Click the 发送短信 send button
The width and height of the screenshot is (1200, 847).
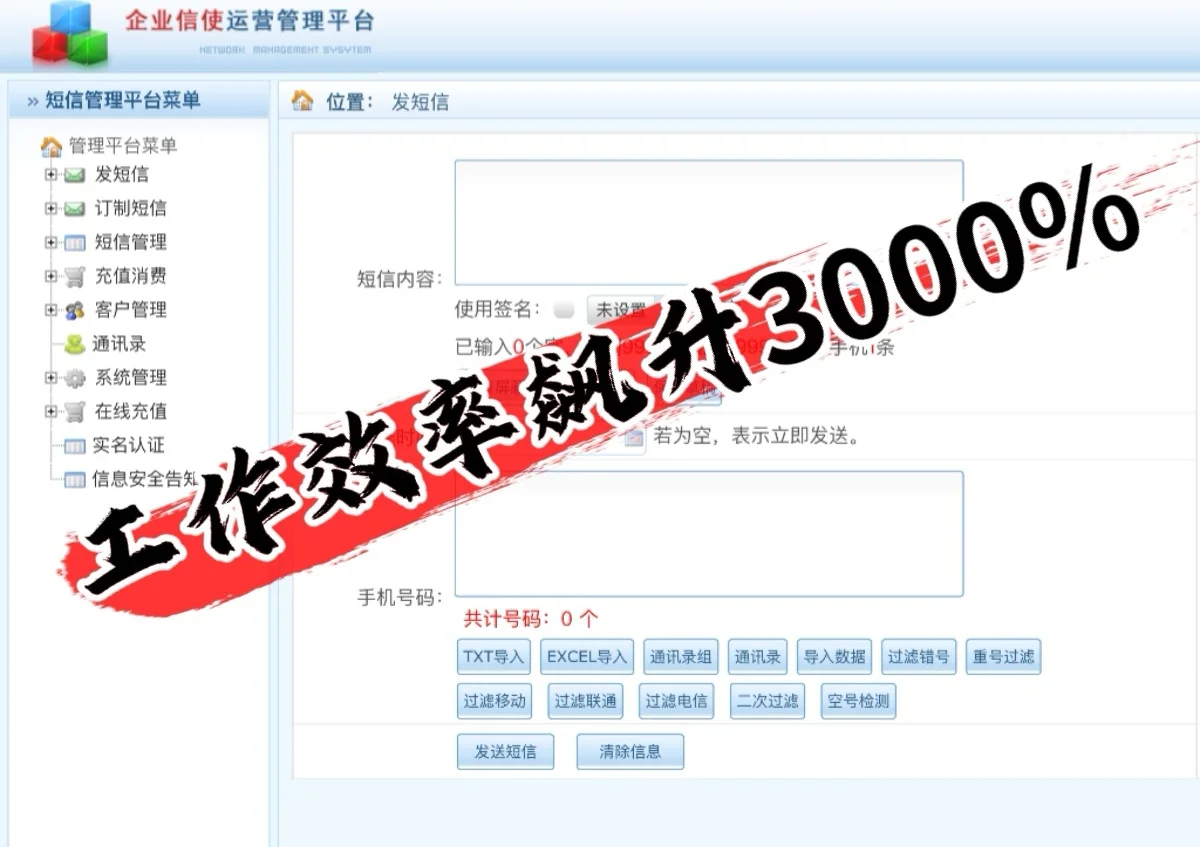click(x=505, y=752)
